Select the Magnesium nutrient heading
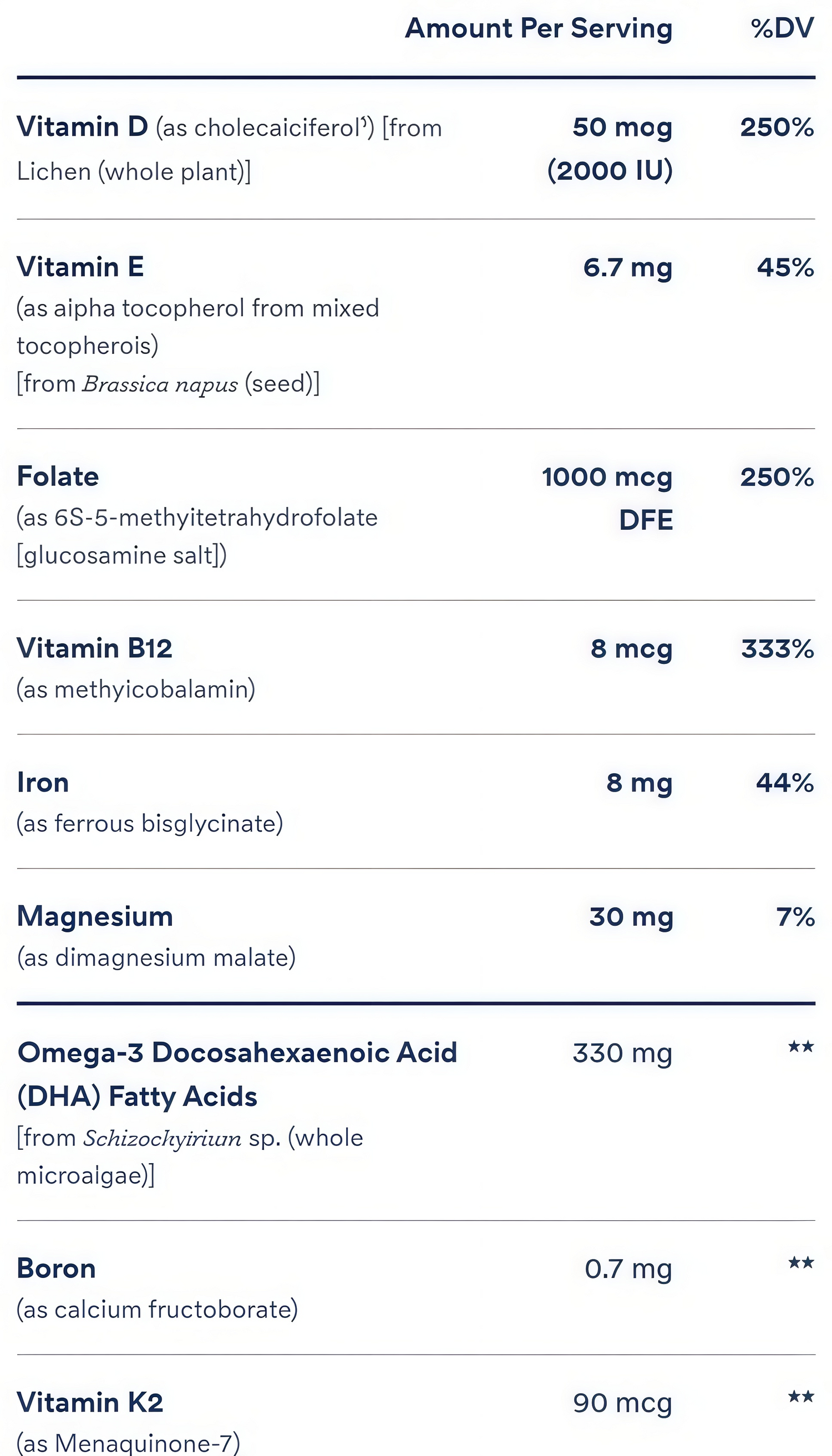Image resolution: width=832 pixels, height=1456 pixels. pyautogui.click(x=95, y=916)
